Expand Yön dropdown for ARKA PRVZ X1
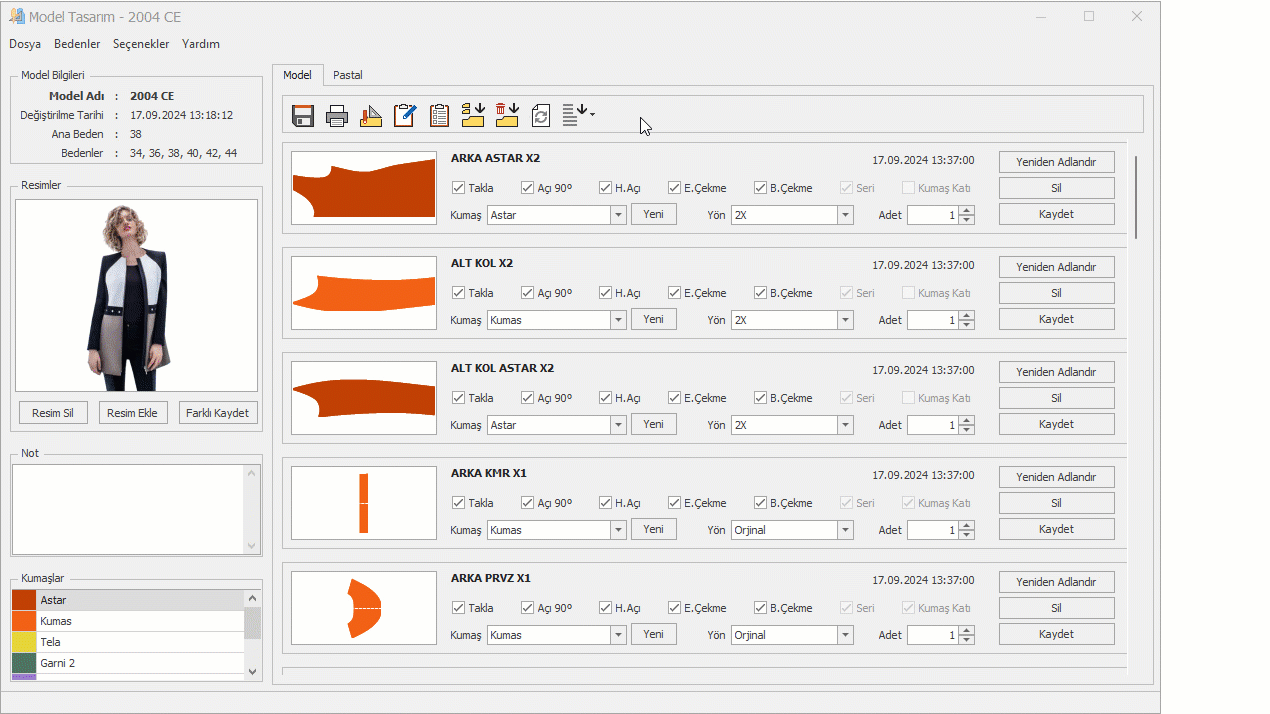The image size is (1270, 714). 845,635
